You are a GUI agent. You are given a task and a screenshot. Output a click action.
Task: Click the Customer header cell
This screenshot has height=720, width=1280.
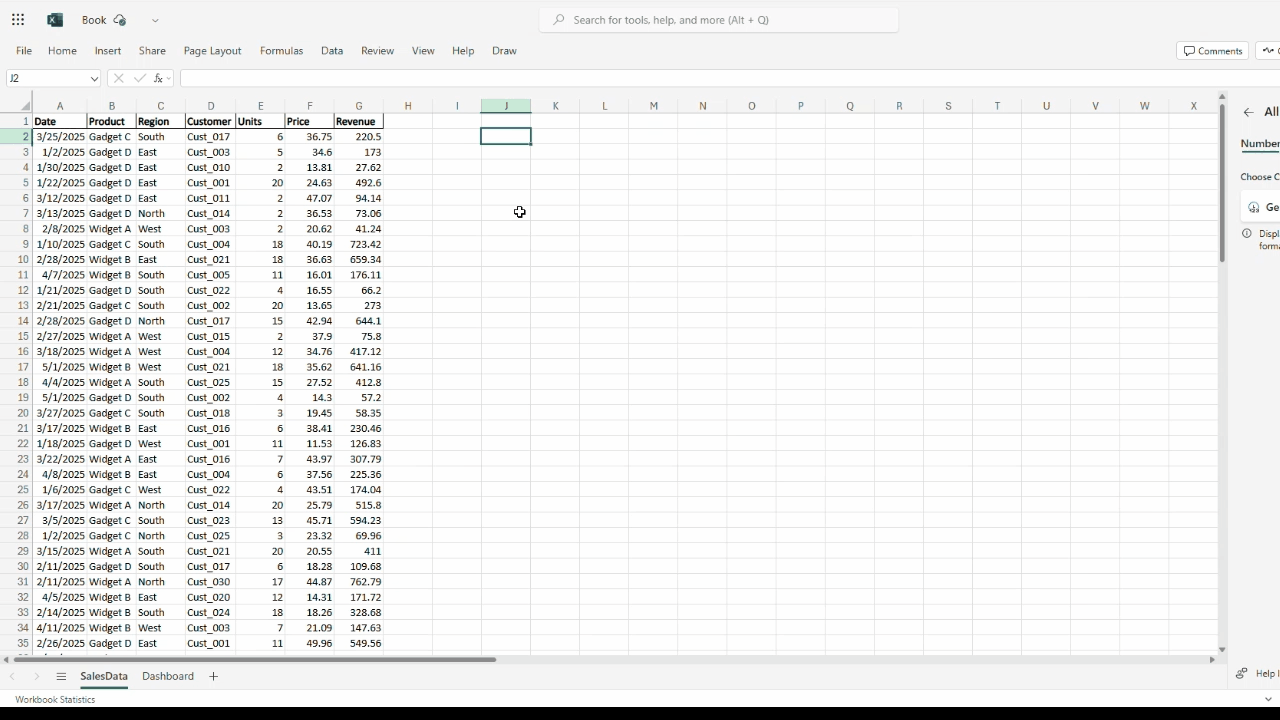[210, 122]
